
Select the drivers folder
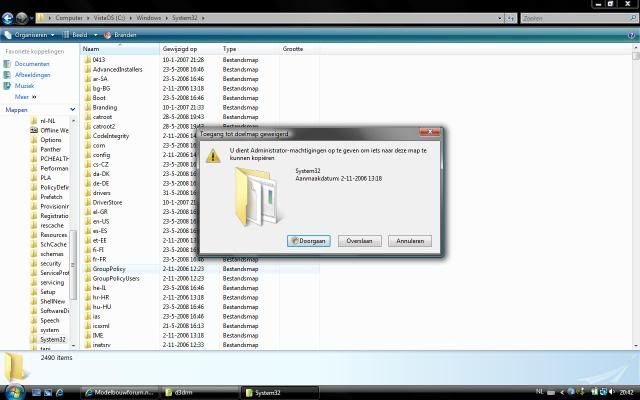[101, 193]
